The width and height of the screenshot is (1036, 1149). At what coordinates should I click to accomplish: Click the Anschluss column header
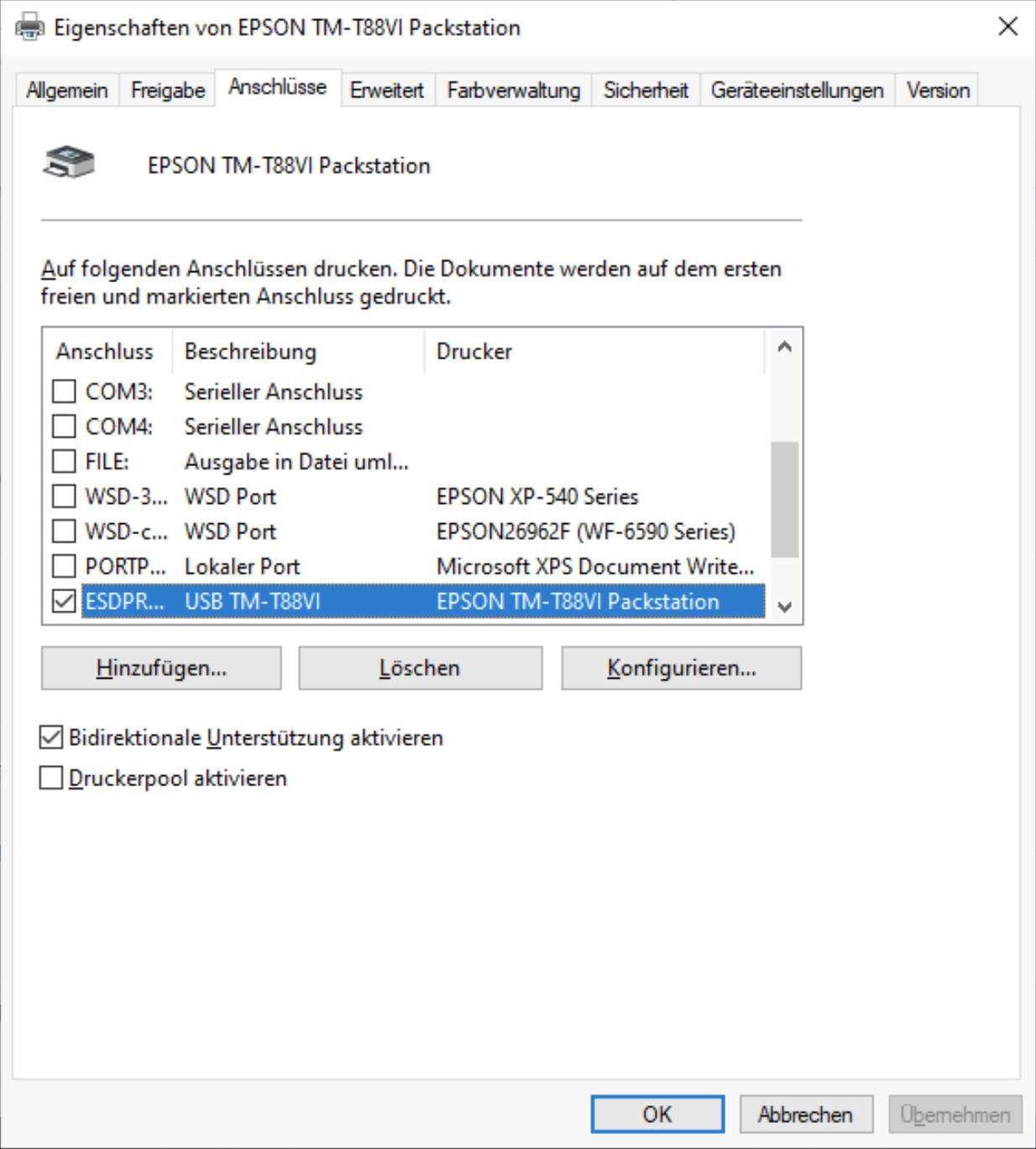coord(108,351)
